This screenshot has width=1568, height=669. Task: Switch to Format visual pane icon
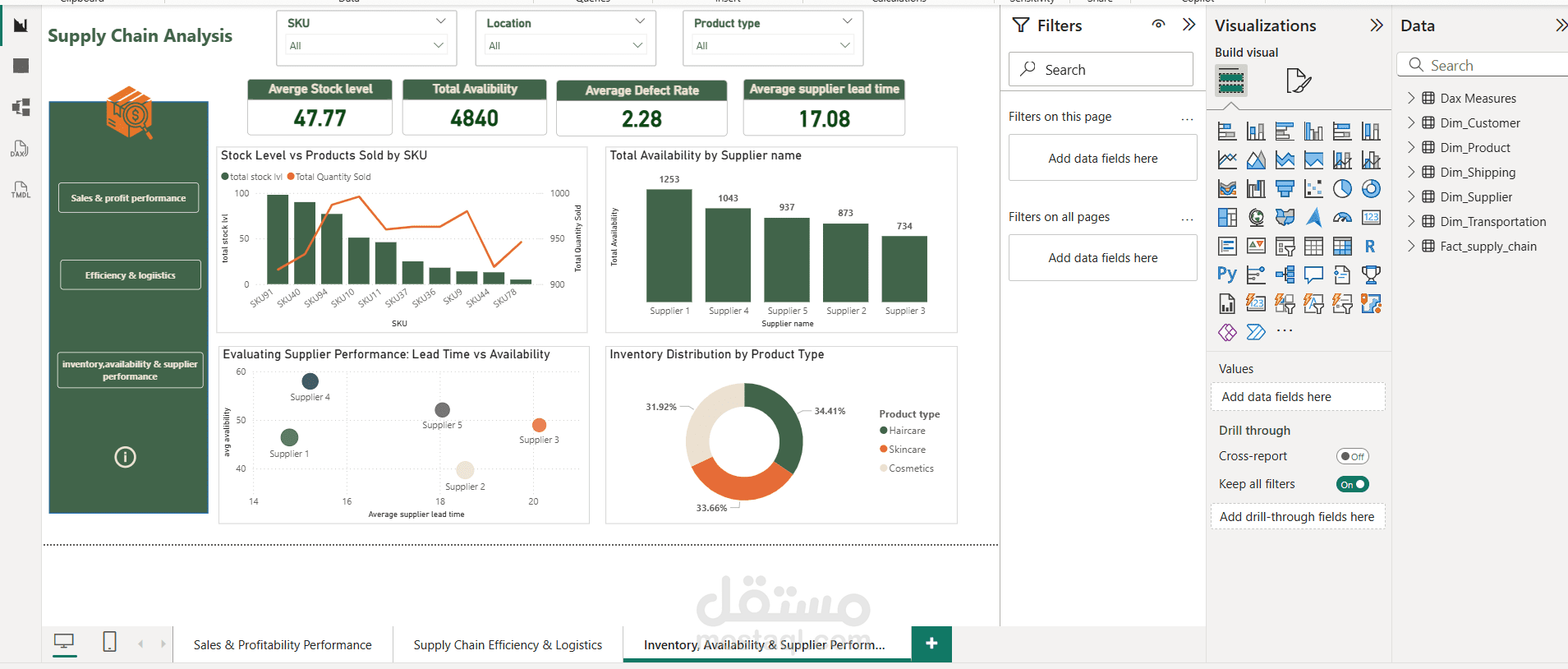coord(1298,81)
